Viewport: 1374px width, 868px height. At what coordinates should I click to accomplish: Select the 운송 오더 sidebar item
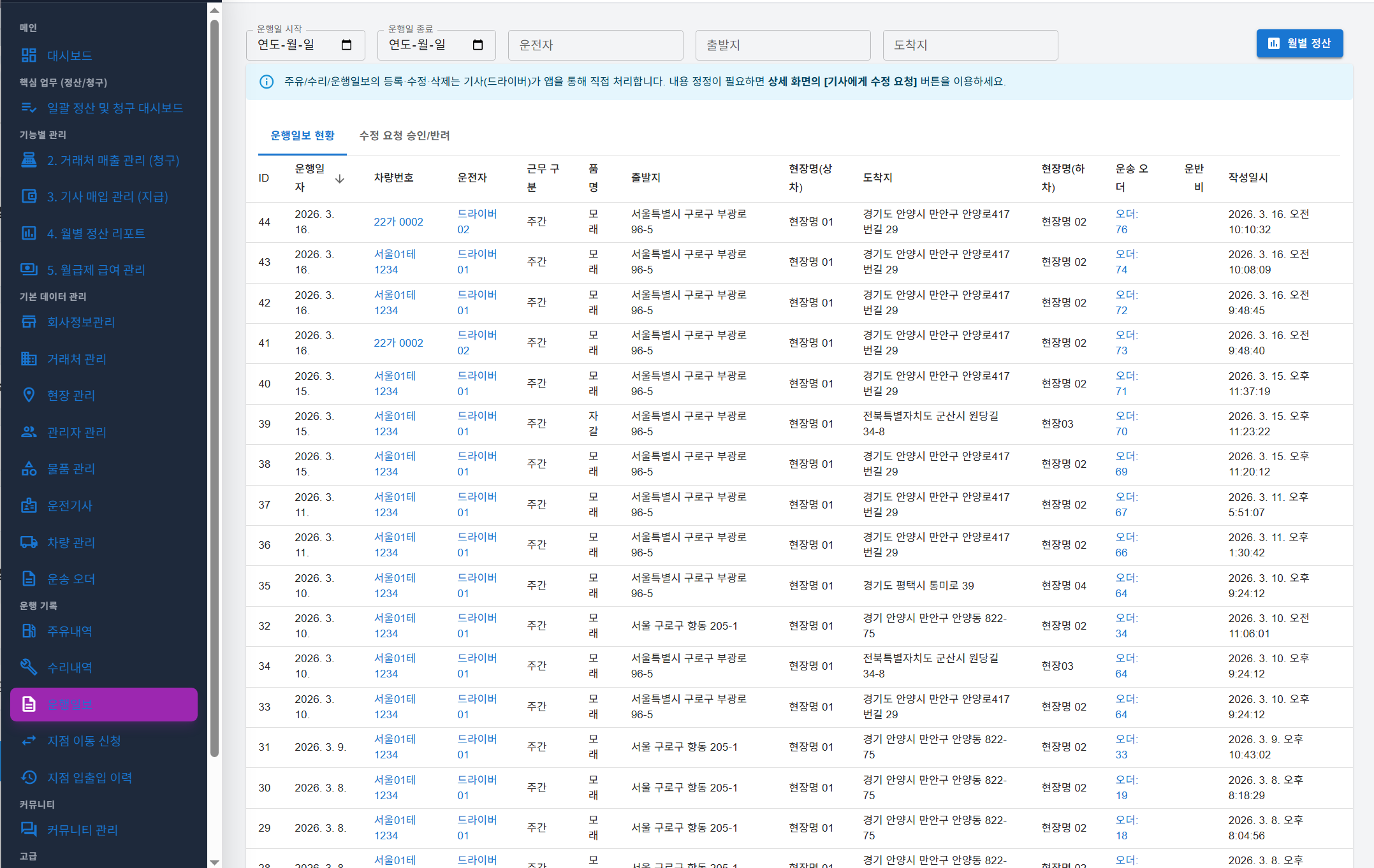point(70,579)
